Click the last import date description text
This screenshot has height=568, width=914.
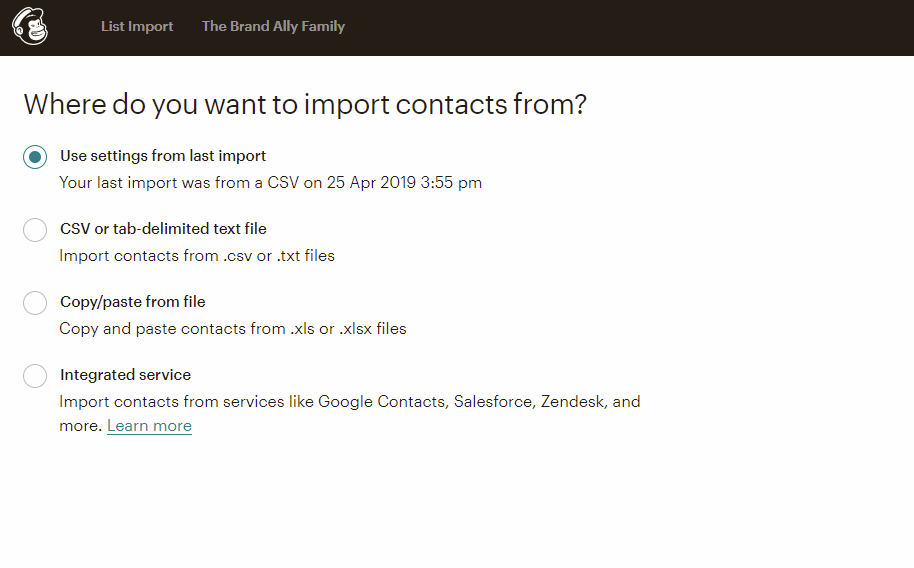[270, 183]
